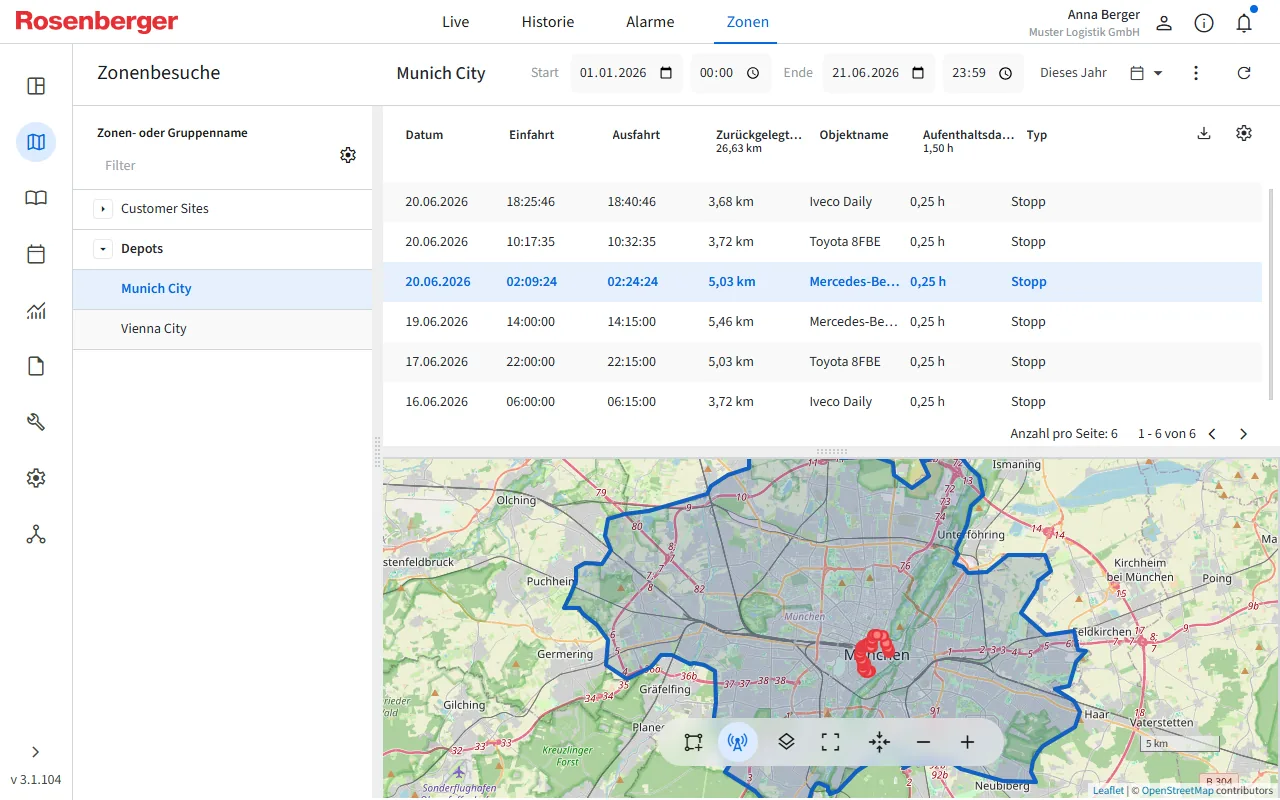The width and height of the screenshot is (1280, 800).
Task: Switch to the Zonen tab
Action: [x=748, y=22]
